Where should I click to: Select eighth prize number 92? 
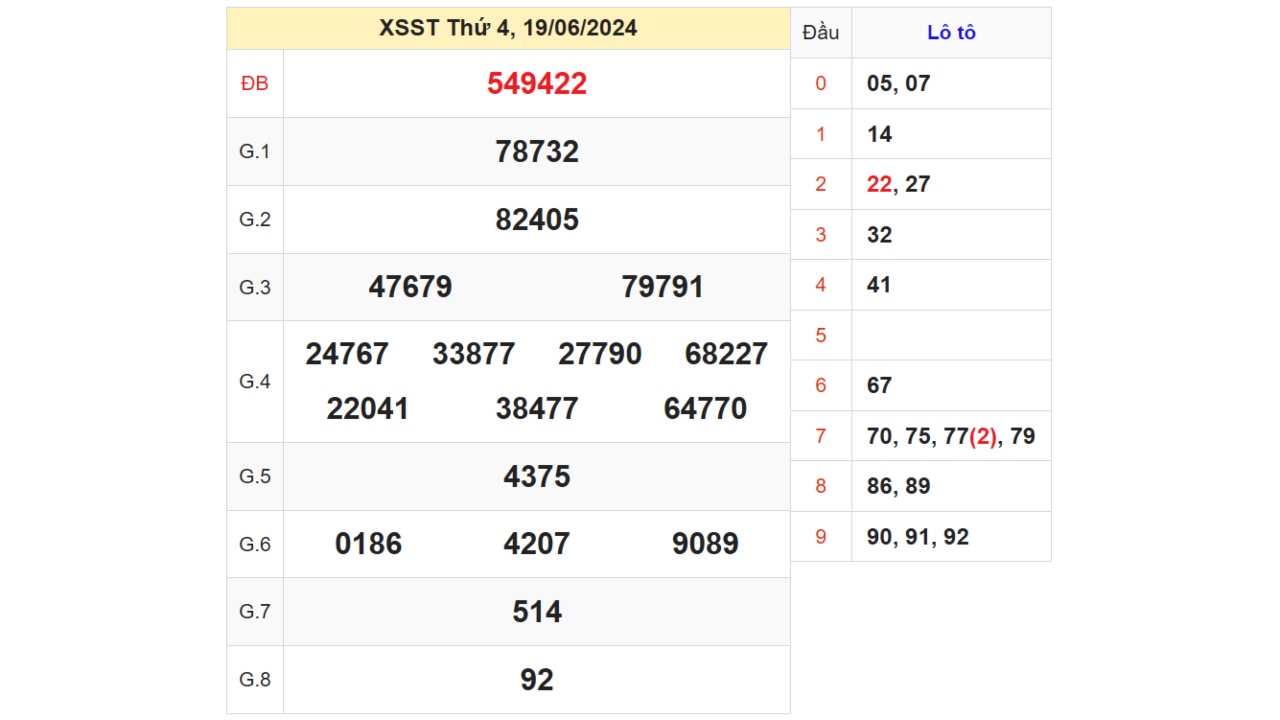click(537, 680)
